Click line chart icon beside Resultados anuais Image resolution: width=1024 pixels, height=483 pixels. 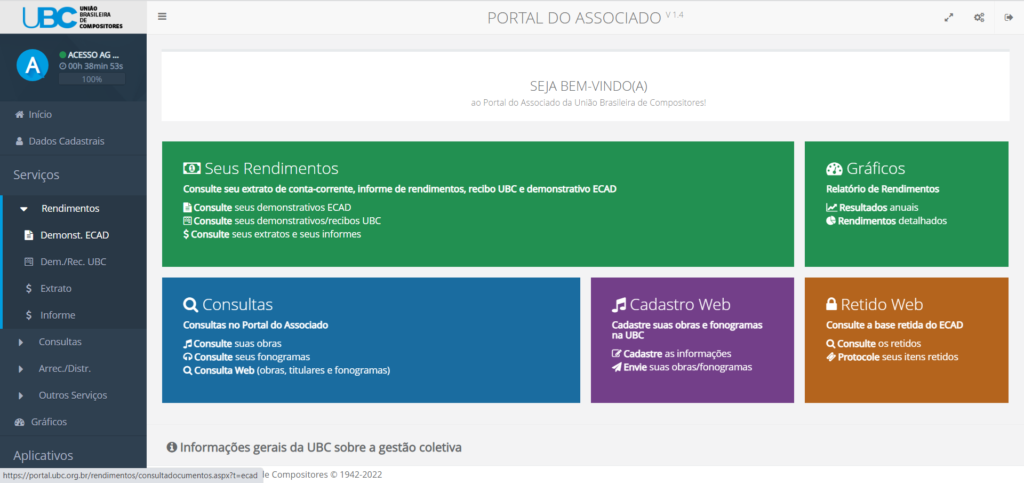click(831, 208)
